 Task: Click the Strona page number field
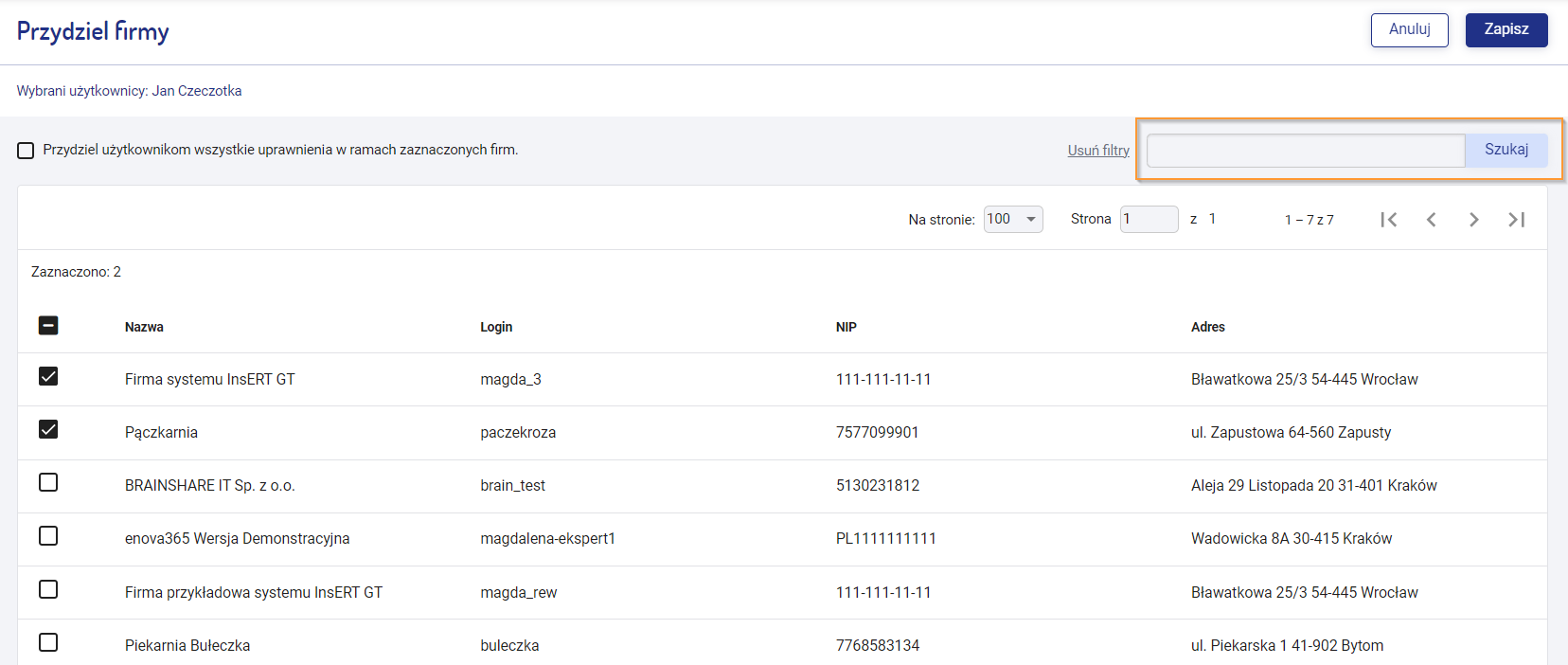[x=1149, y=219]
